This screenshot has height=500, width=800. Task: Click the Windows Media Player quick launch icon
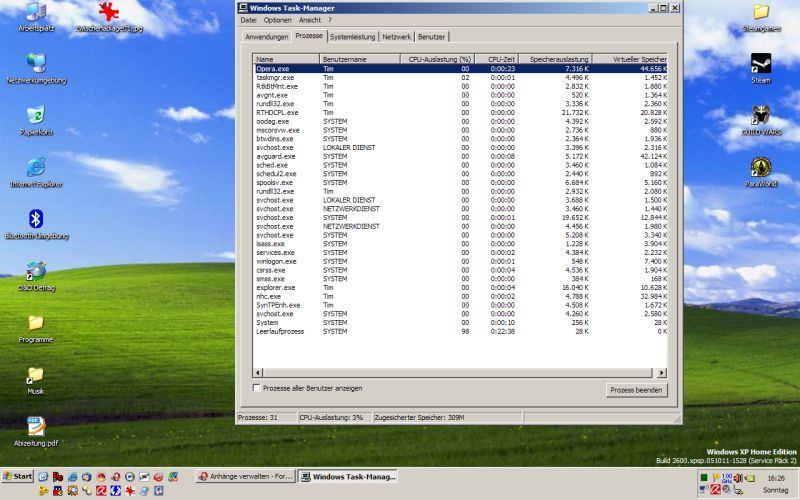click(x=130, y=477)
